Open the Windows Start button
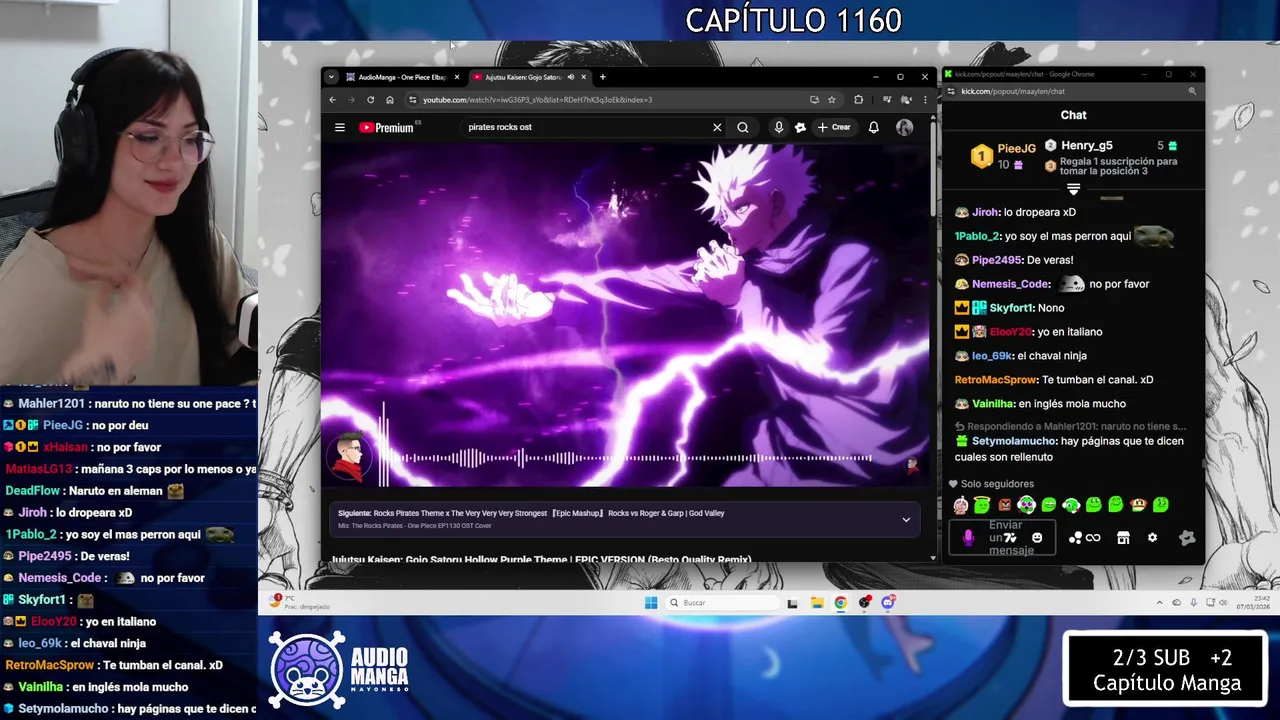This screenshot has width=1280, height=720. 651,602
